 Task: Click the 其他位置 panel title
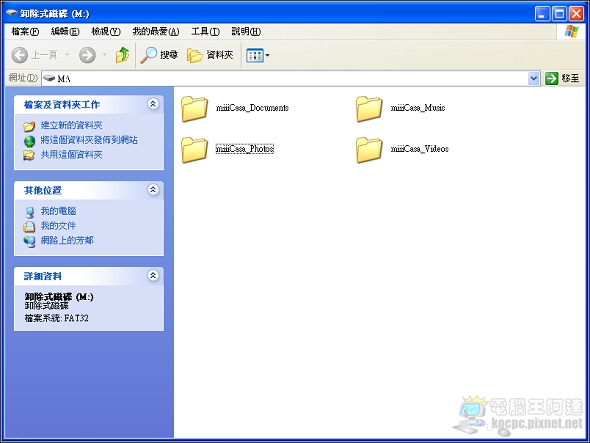(43, 190)
